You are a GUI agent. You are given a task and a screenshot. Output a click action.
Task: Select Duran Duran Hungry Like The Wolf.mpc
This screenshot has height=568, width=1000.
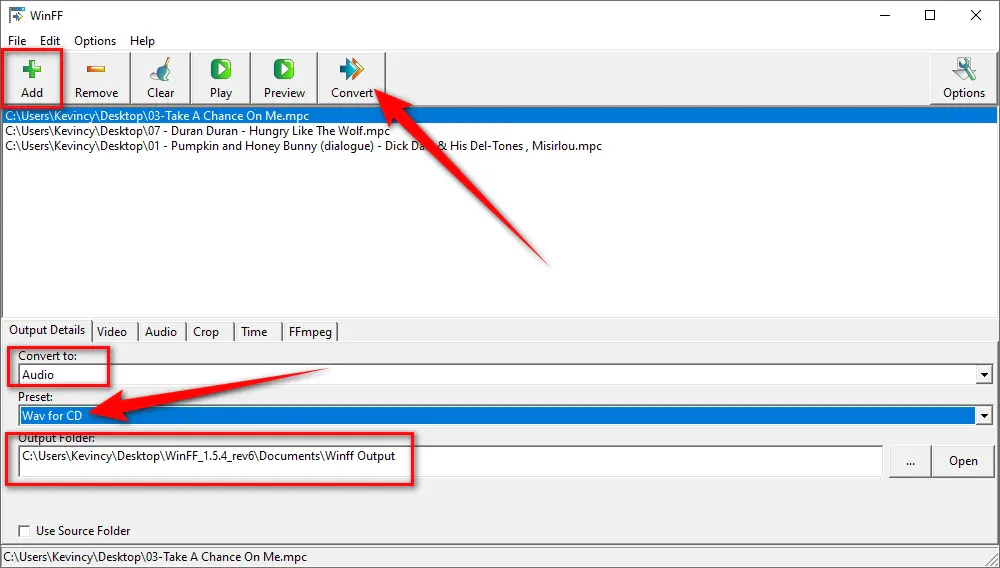[499, 131]
